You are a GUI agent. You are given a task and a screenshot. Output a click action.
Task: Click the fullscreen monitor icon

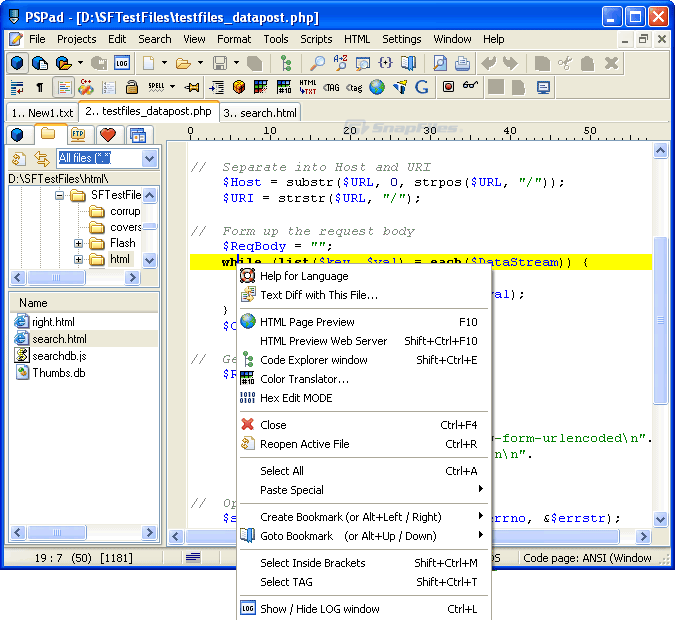(543, 87)
